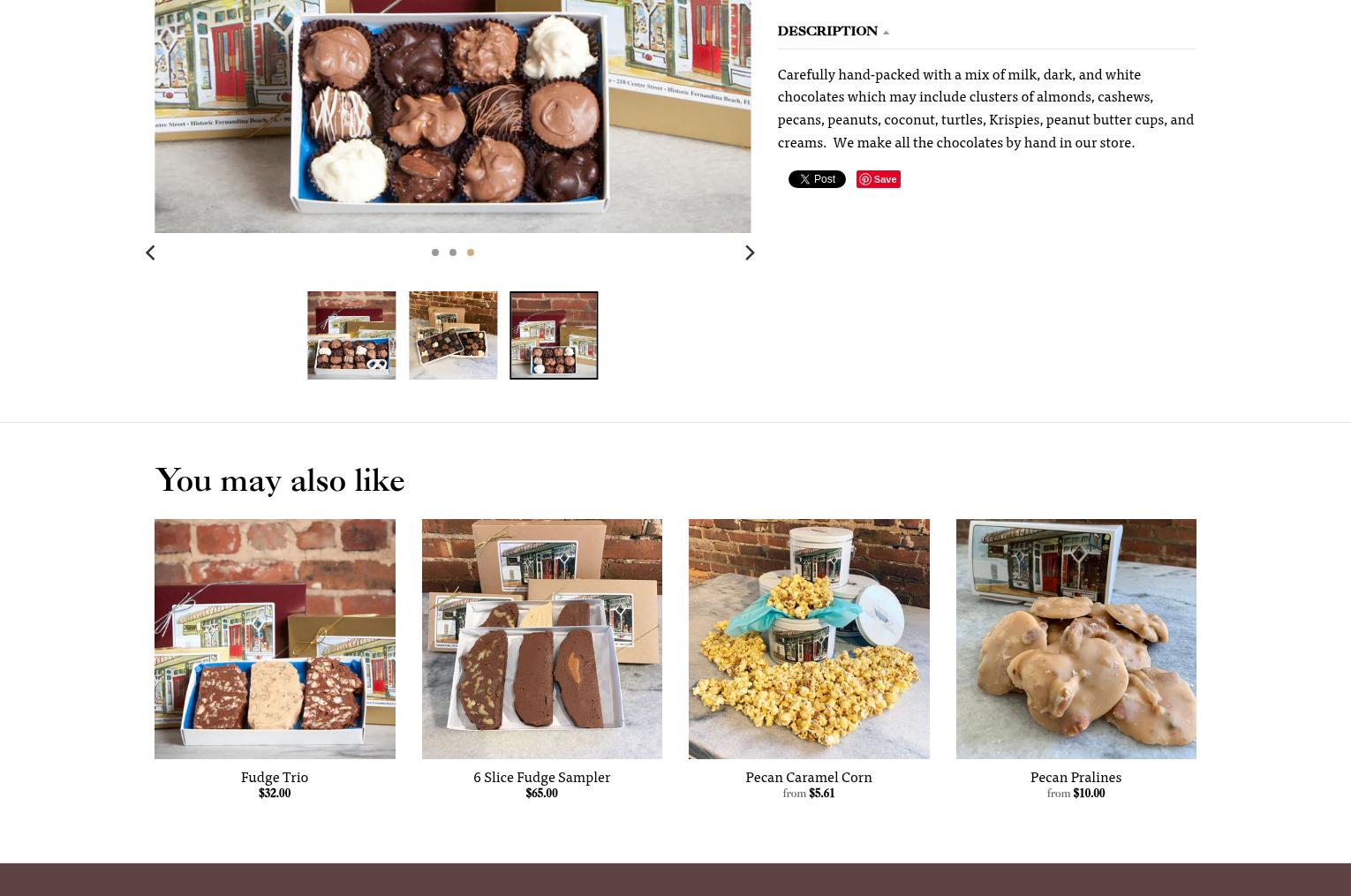This screenshot has width=1351, height=896.
Task: Open third selected chocolate thumbnail
Action: (554, 335)
